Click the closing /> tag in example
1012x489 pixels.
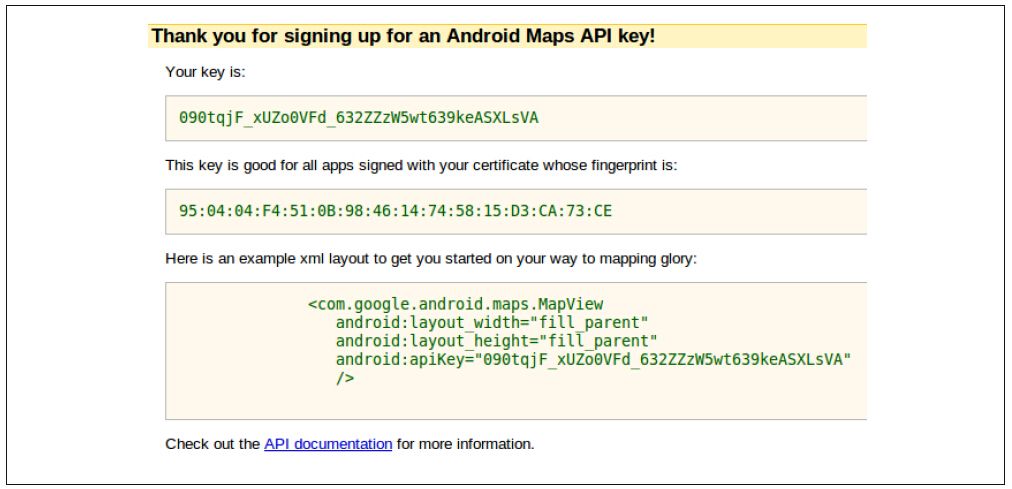coord(345,379)
